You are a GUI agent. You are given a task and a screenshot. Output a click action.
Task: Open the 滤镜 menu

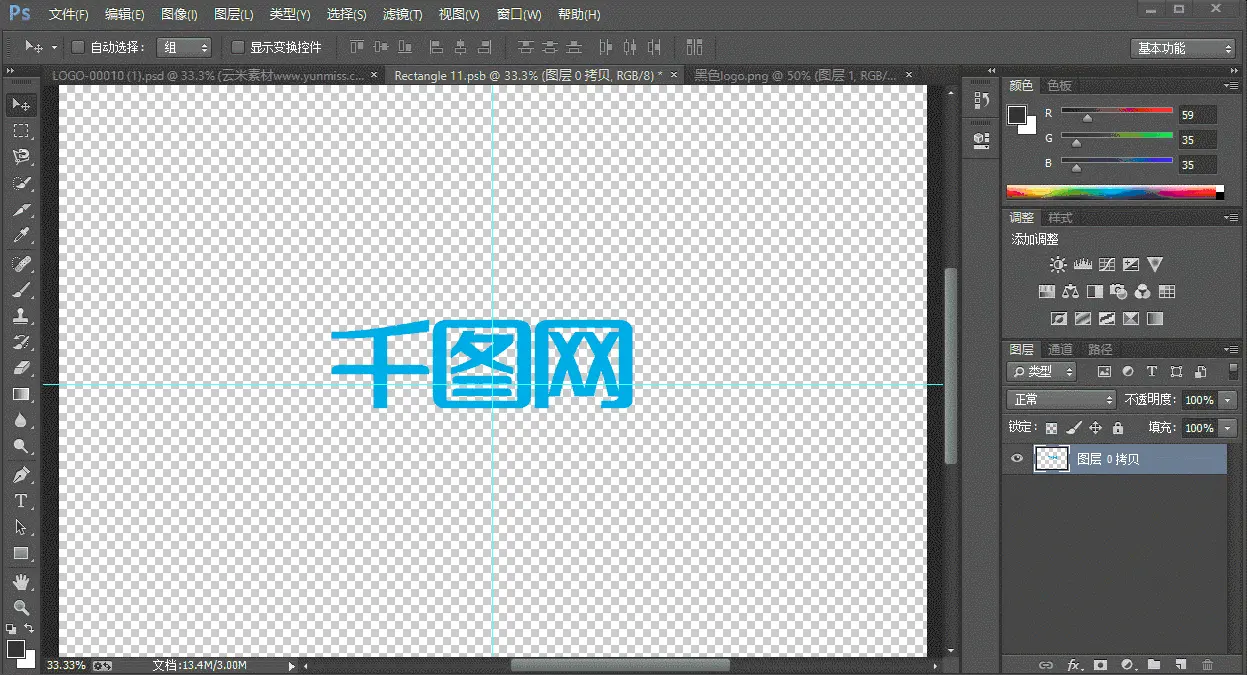pyautogui.click(x=402, y=14)
